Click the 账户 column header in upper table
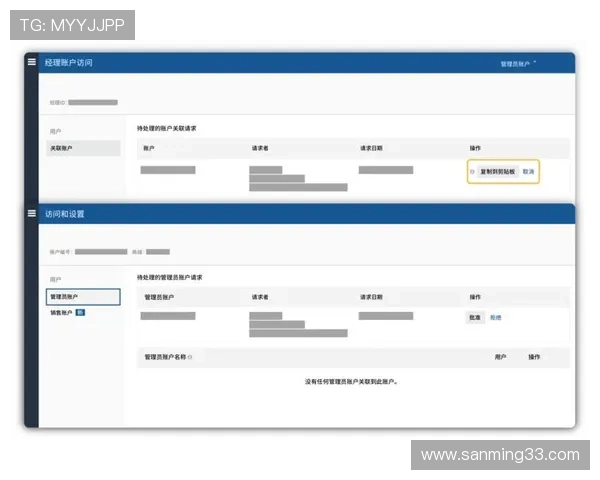Image resolution: width=600 pixels, height=480 pixels. 149,148
